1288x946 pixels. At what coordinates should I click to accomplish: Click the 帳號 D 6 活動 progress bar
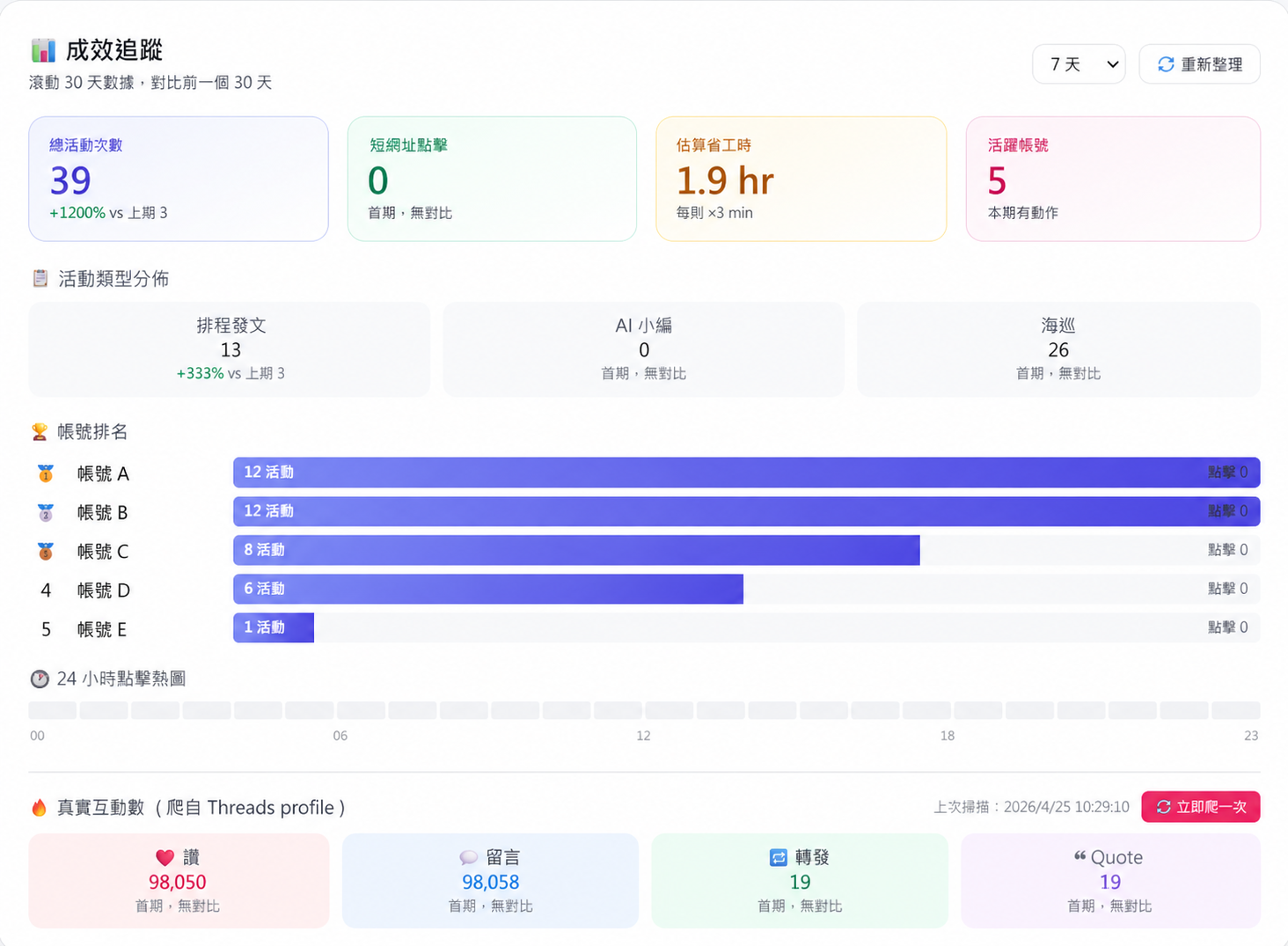coord(488,589)
